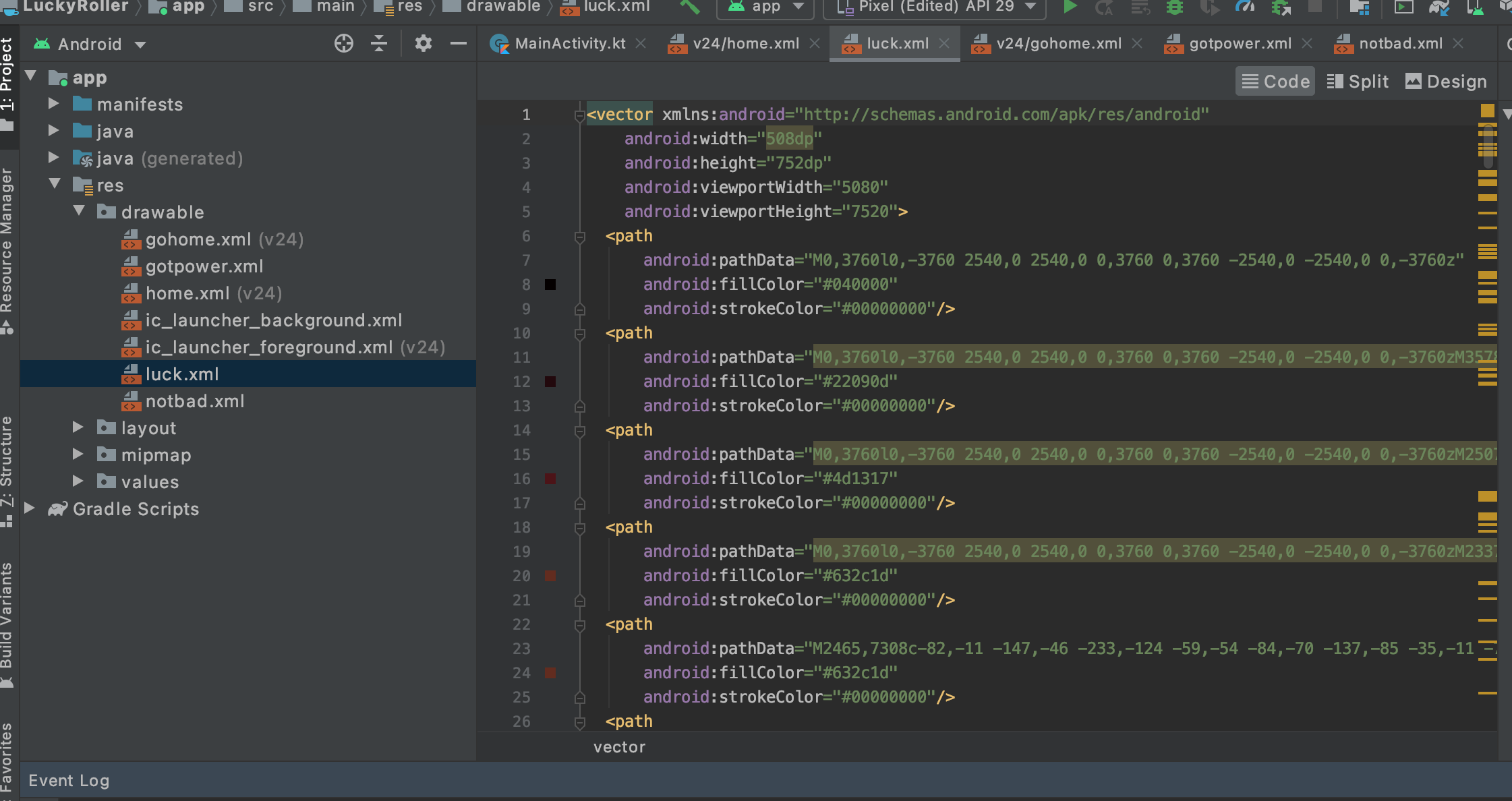Viewport: 1512px width, 801px height.
Task: Switch to gotpower.xml tab
Action: coord(1240,44)
